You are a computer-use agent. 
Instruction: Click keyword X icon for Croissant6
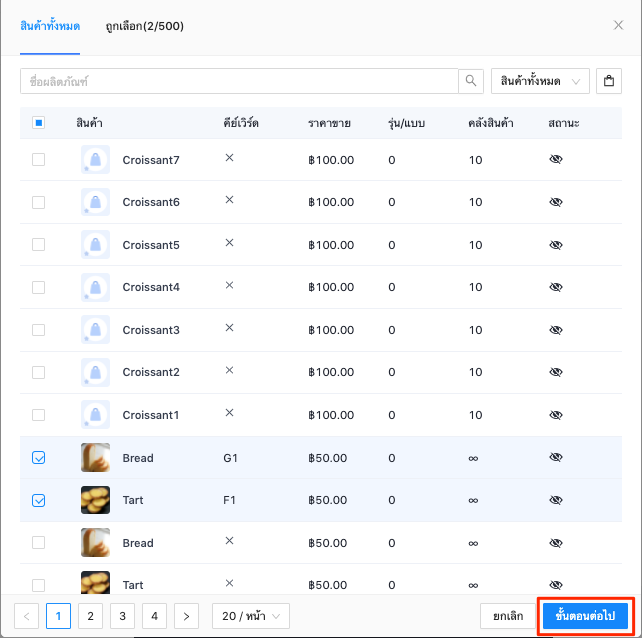click(x=229, y=200)
